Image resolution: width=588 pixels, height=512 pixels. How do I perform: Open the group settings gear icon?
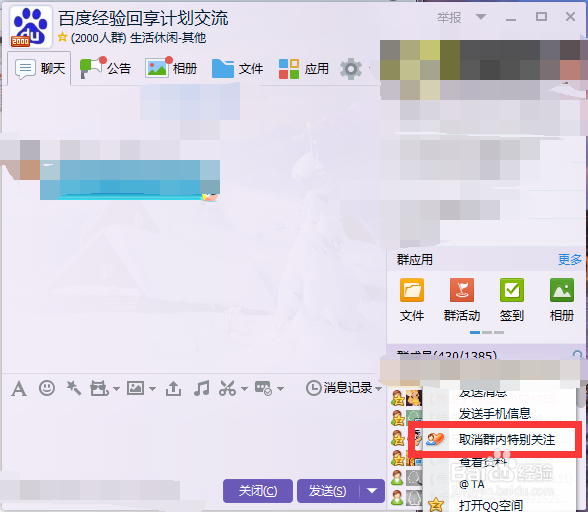click(x=351, y=69)
